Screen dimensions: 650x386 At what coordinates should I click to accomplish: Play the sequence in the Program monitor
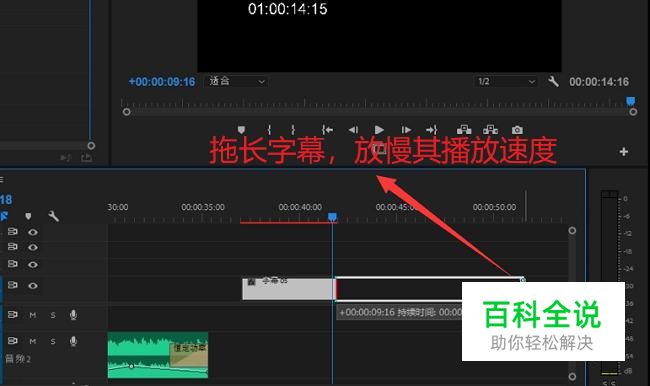point(379,130)
